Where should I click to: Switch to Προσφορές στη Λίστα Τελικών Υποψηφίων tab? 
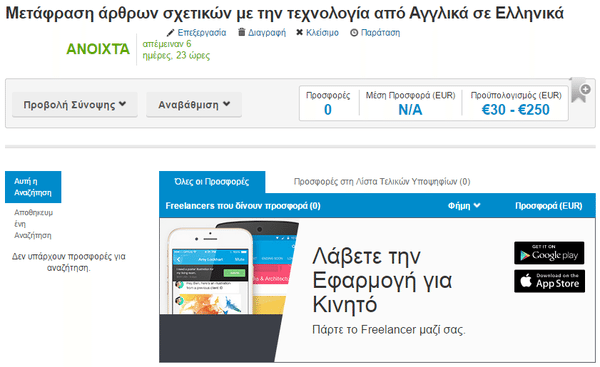coord(382,181)
